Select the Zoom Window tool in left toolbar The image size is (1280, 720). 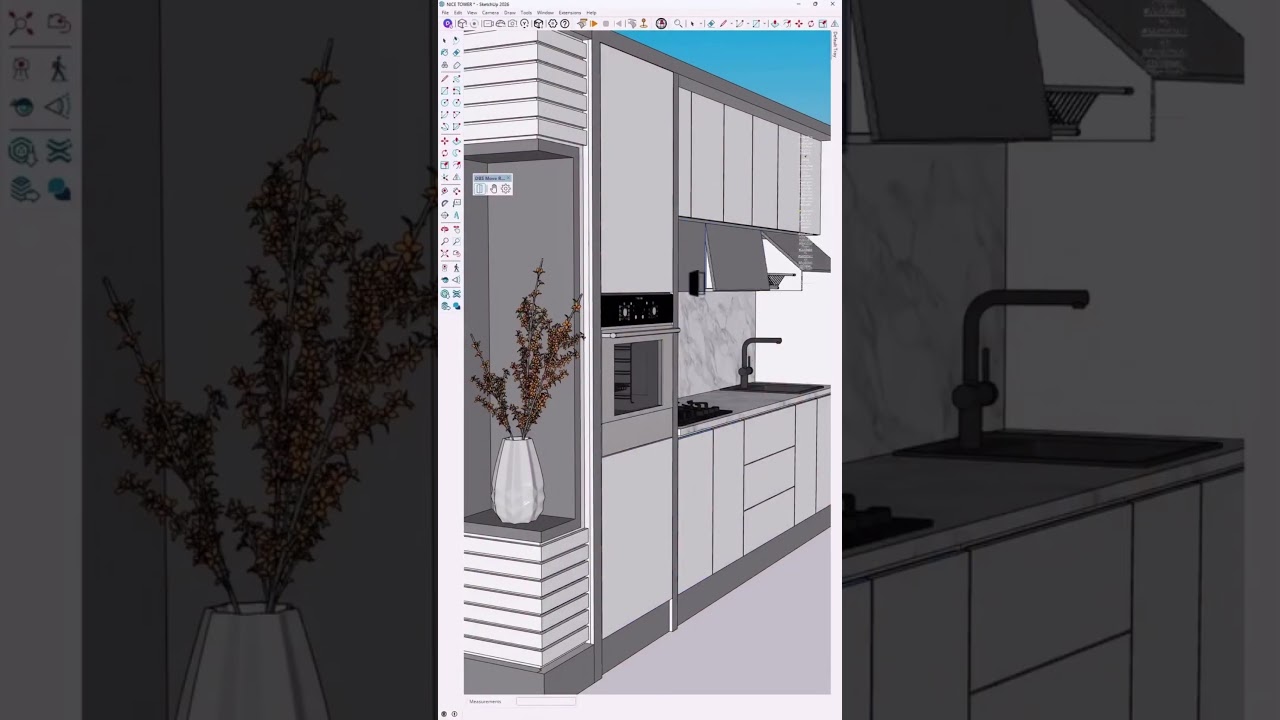[x=457, y=241]
